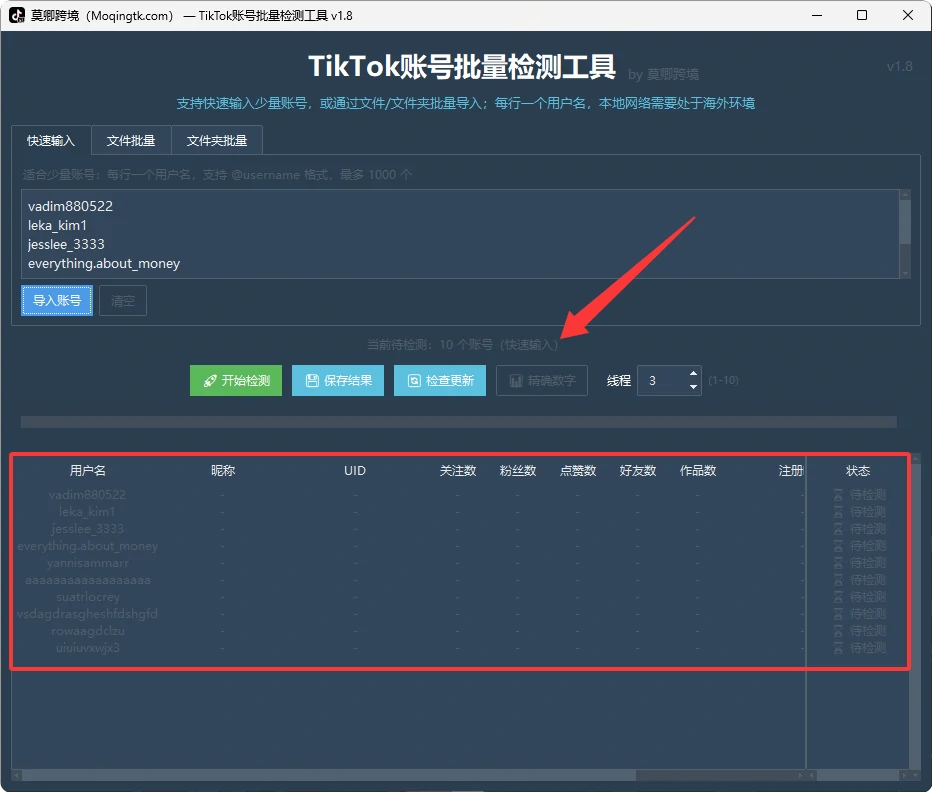Open the 文件夹批量 tab
The width and height of the screenshot is (932, 792).
tap(217, 140)
